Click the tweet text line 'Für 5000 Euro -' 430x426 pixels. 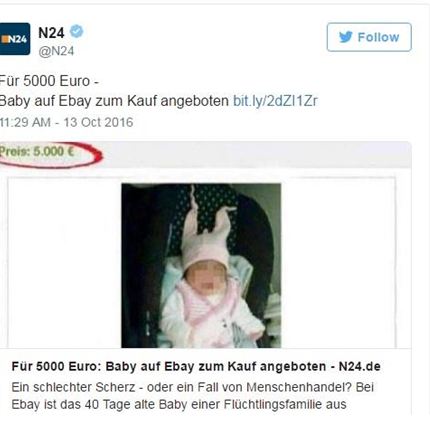click(x=49, y=81)
